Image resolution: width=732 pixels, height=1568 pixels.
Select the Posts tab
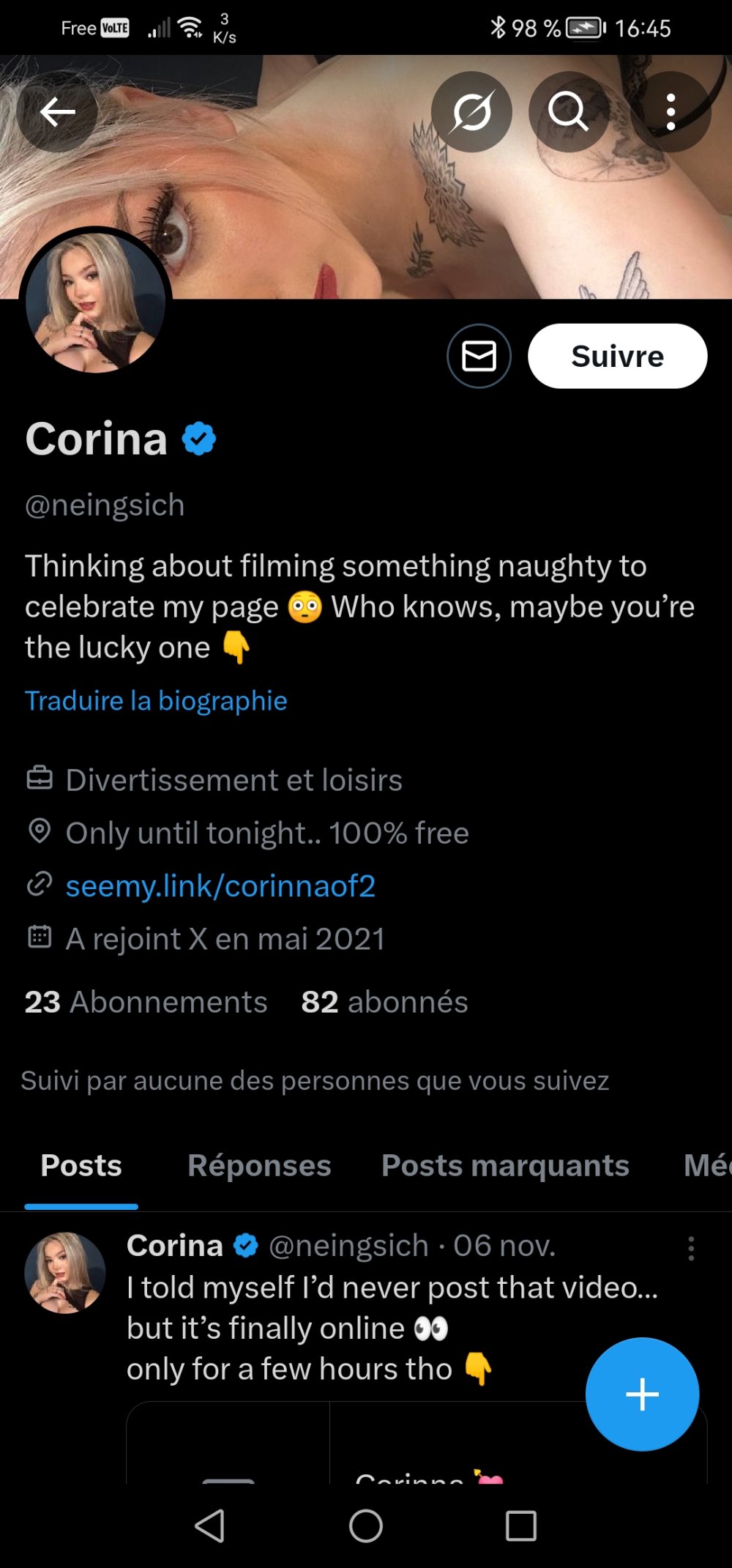pos(81,1166)
